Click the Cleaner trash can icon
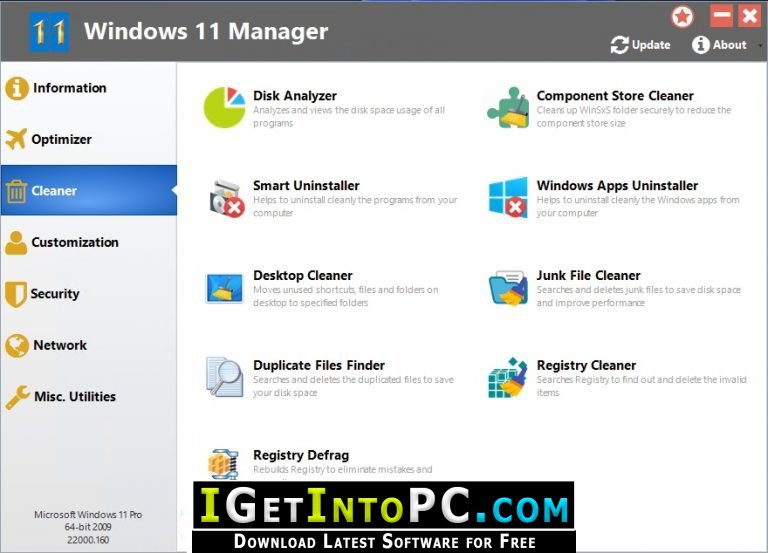Viewport: 768px width, 553px height. (x=16, y=191)
